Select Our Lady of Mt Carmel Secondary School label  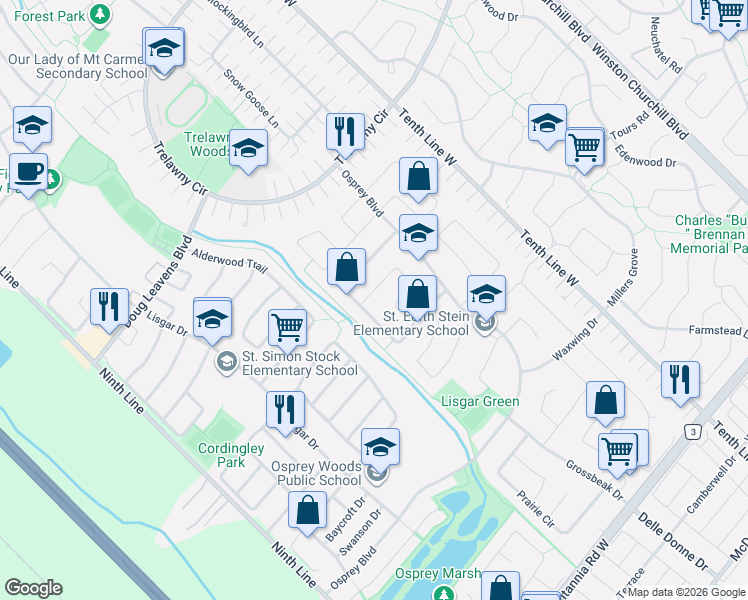pyautogui.click(x=78, y=66)
